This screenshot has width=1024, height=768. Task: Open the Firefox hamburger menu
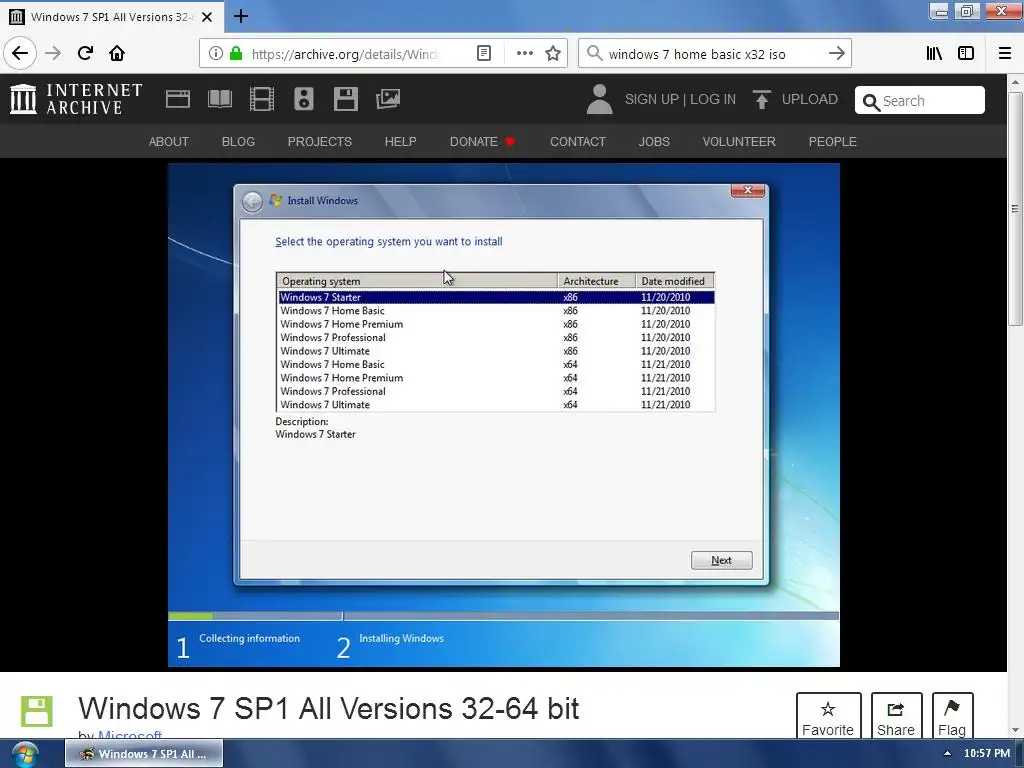coord(1005,54)
